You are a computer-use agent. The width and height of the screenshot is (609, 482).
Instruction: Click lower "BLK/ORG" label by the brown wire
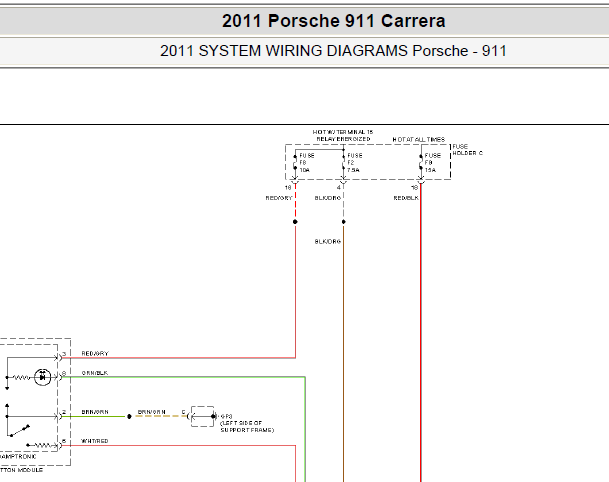327,242
